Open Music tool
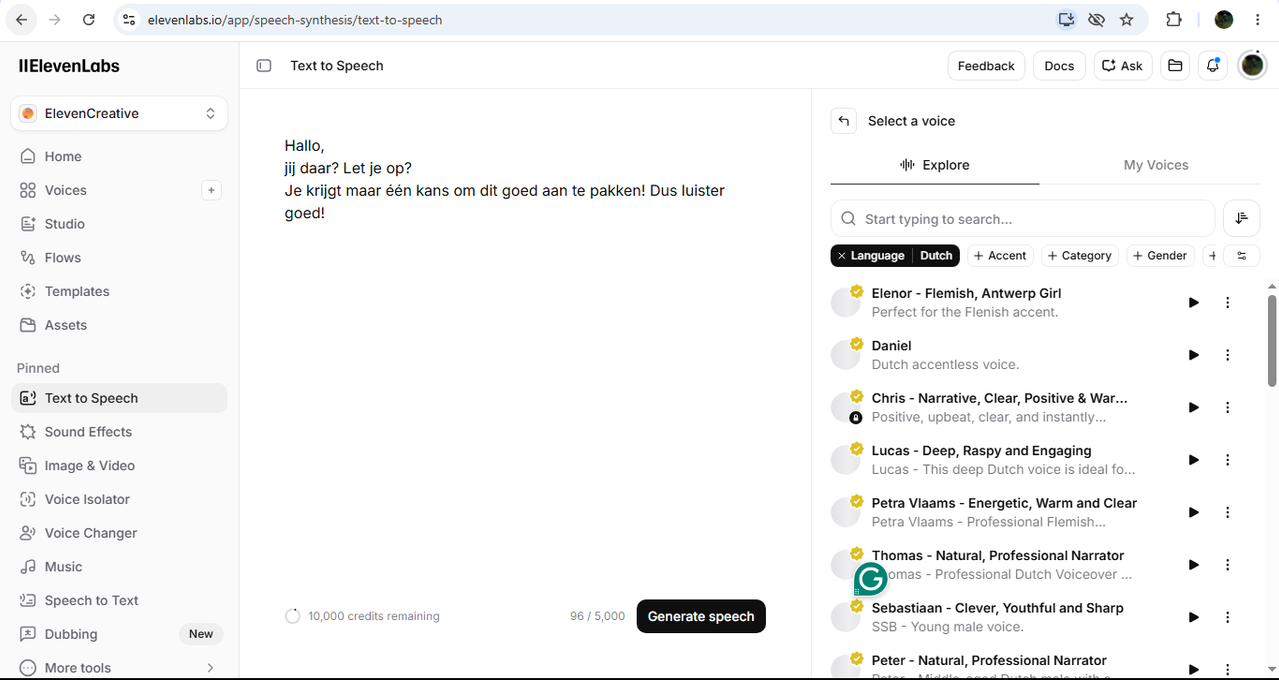The image size is (1279, 680). pos(119,567)
